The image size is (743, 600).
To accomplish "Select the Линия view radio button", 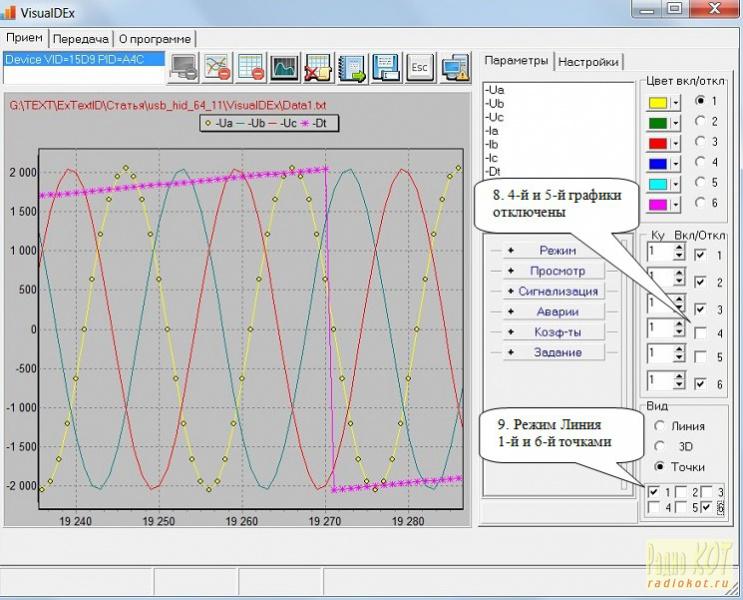I will pos(659,425).
